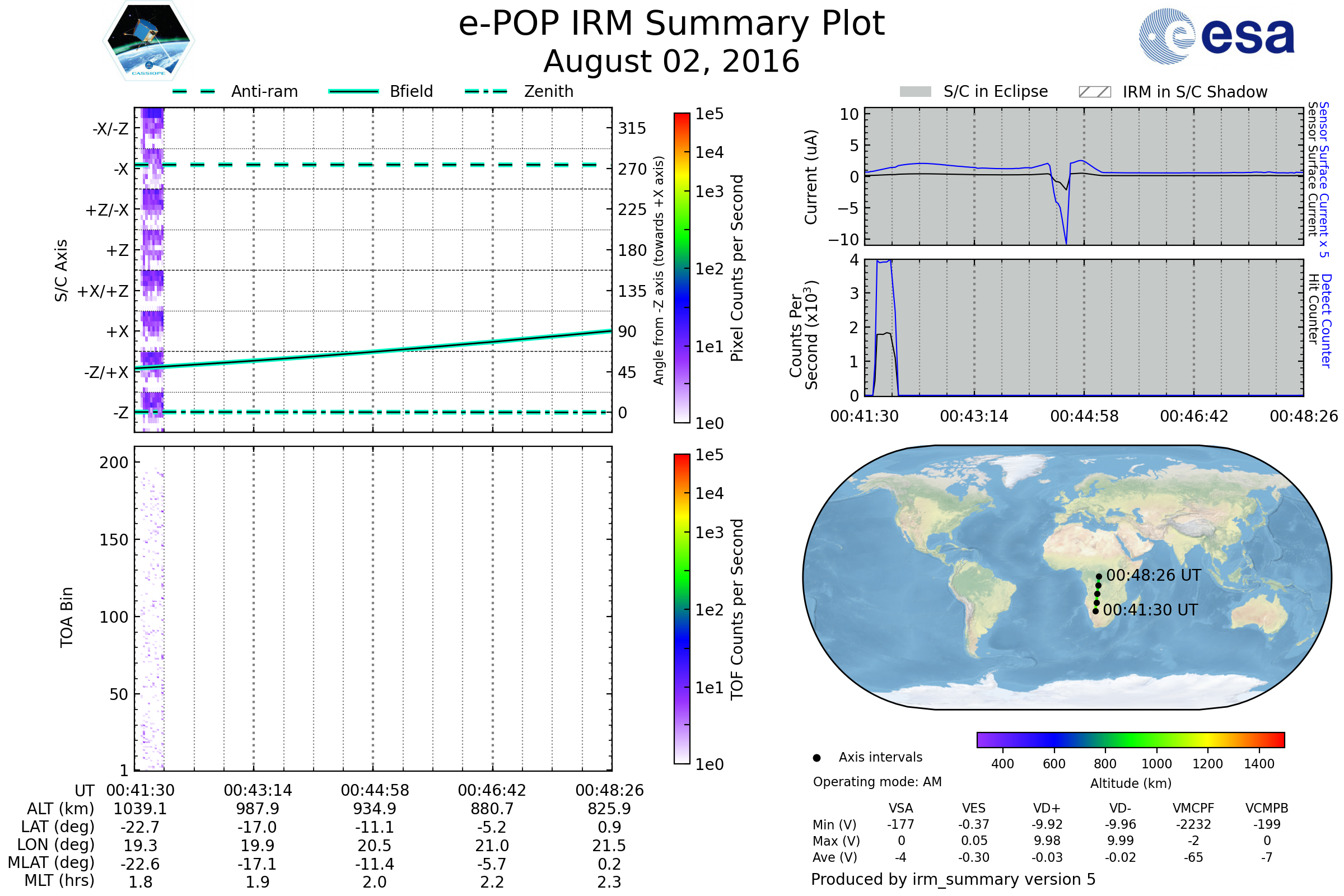
Task: Click the 00:48:26 UT map label
Action: click(1153, 576)
